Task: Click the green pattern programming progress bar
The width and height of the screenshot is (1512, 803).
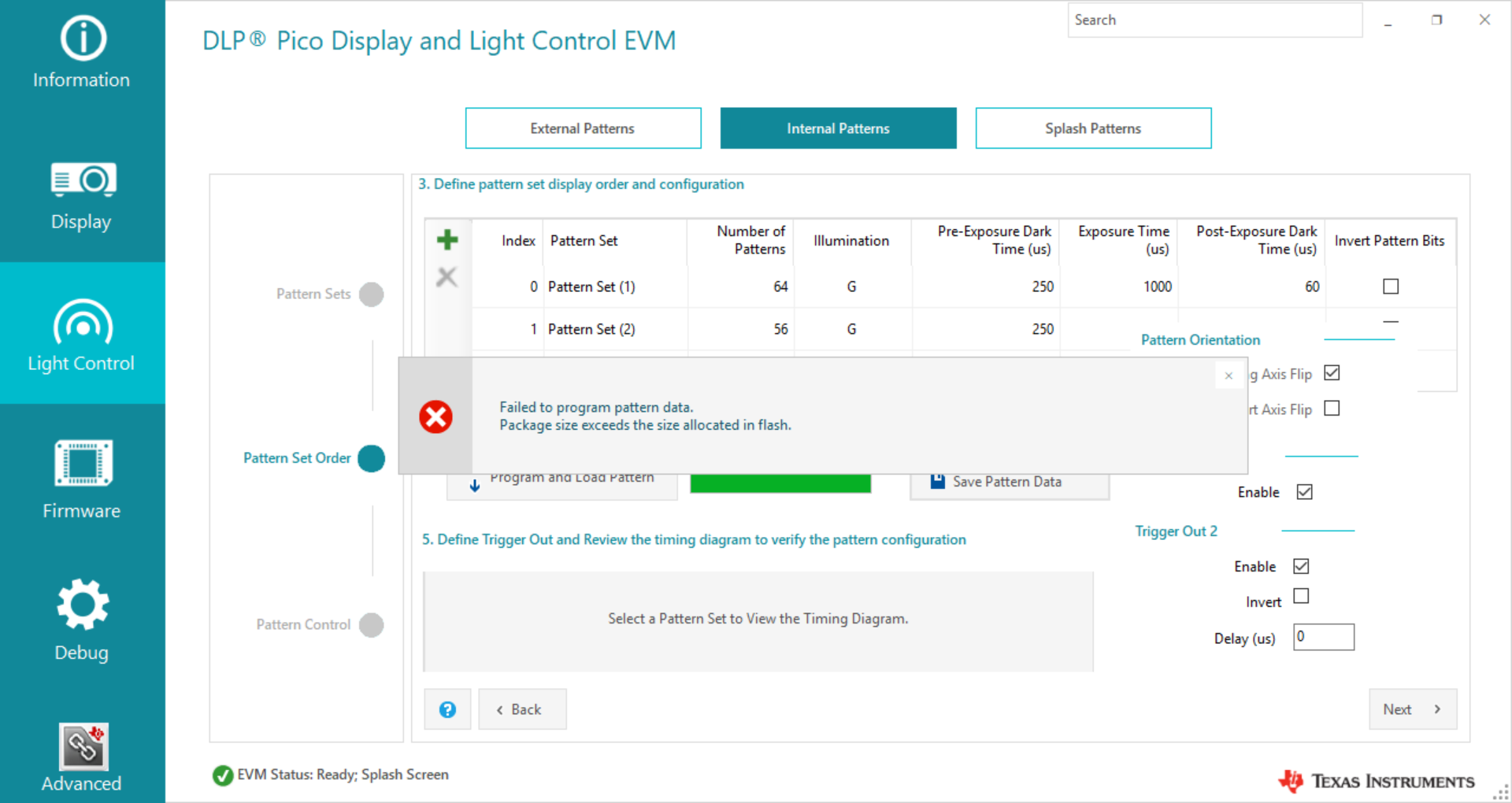Action: coord(780,483)
